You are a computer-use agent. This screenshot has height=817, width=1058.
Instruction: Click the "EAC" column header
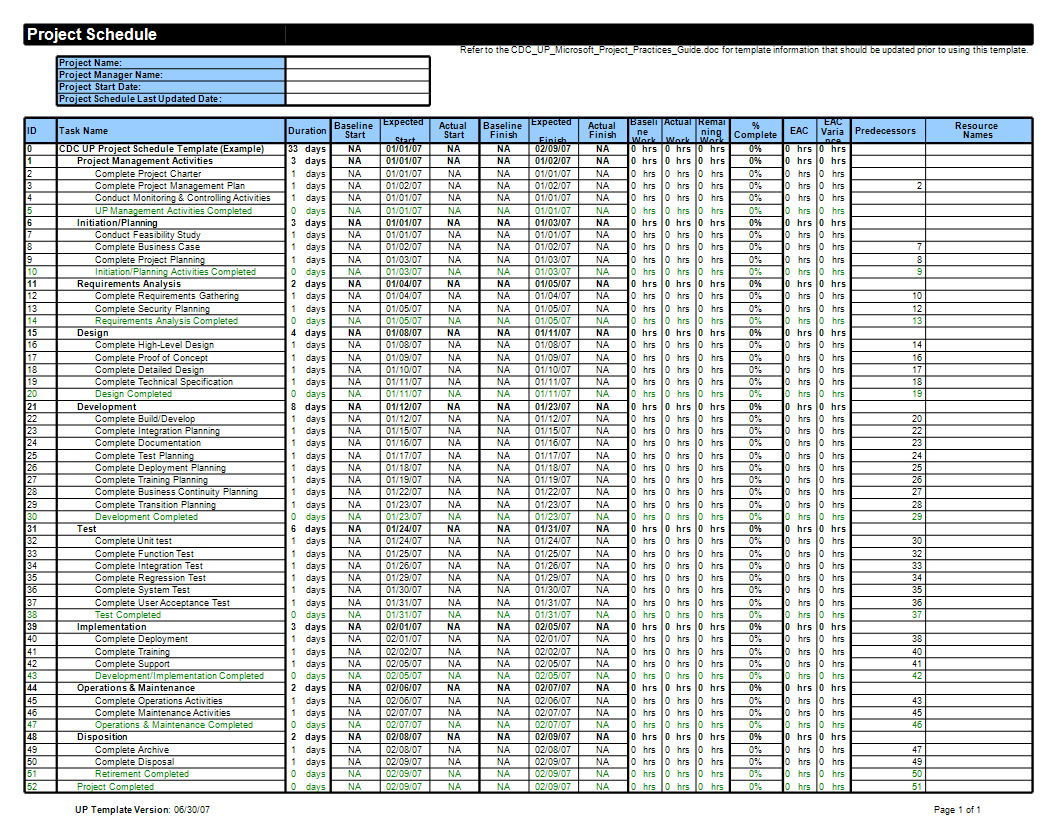(x=799, y=131)
